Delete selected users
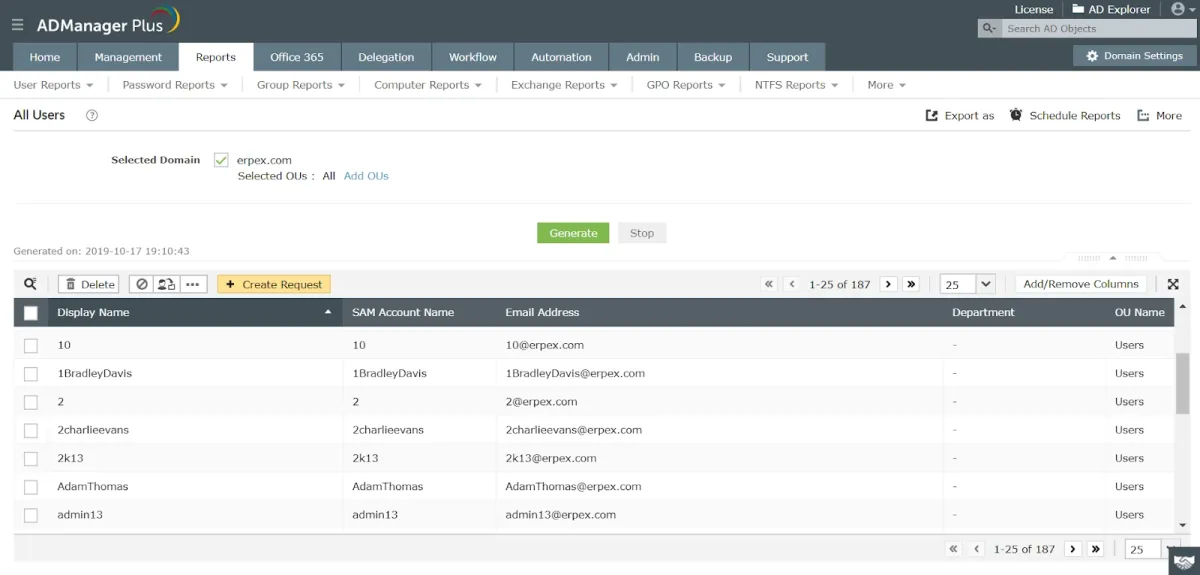 [x=88, y=284]
